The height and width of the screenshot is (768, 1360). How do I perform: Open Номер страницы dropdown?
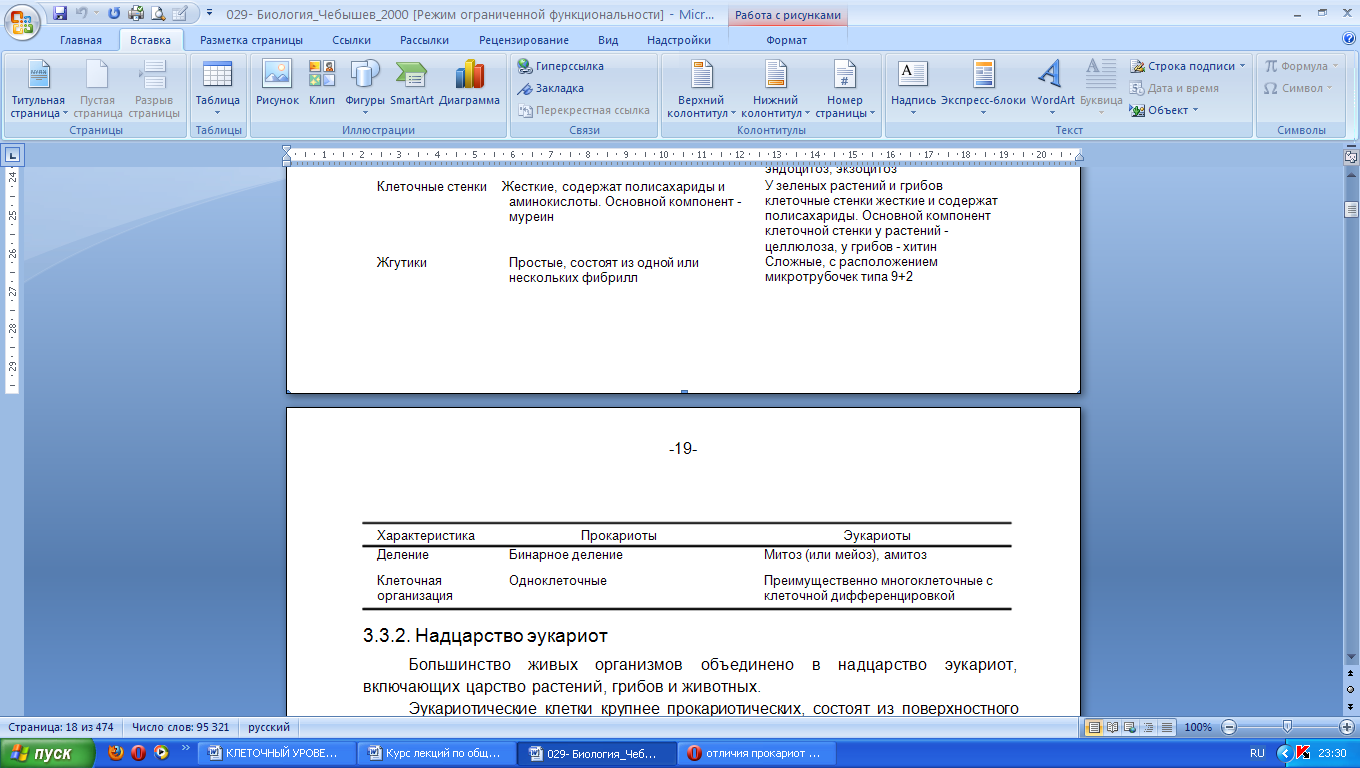[x=845, y=88]
